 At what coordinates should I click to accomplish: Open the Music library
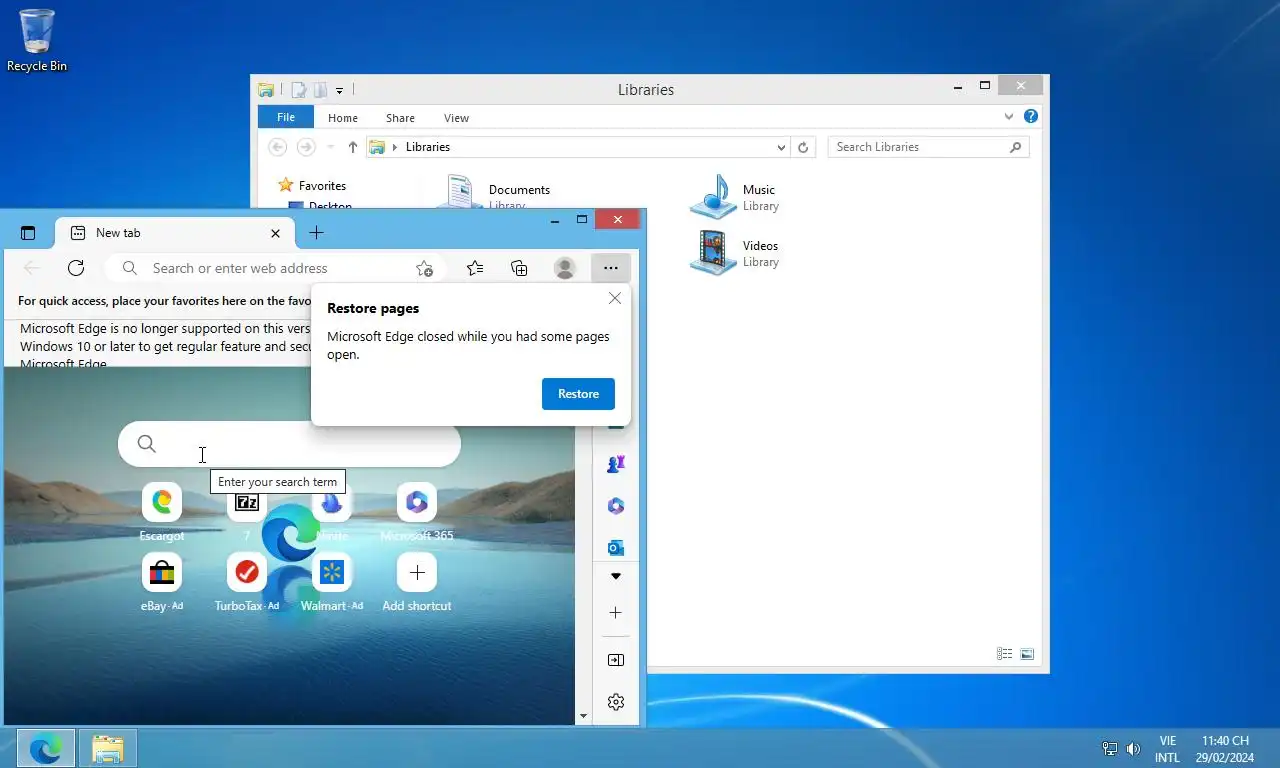[x=735, y=197]
